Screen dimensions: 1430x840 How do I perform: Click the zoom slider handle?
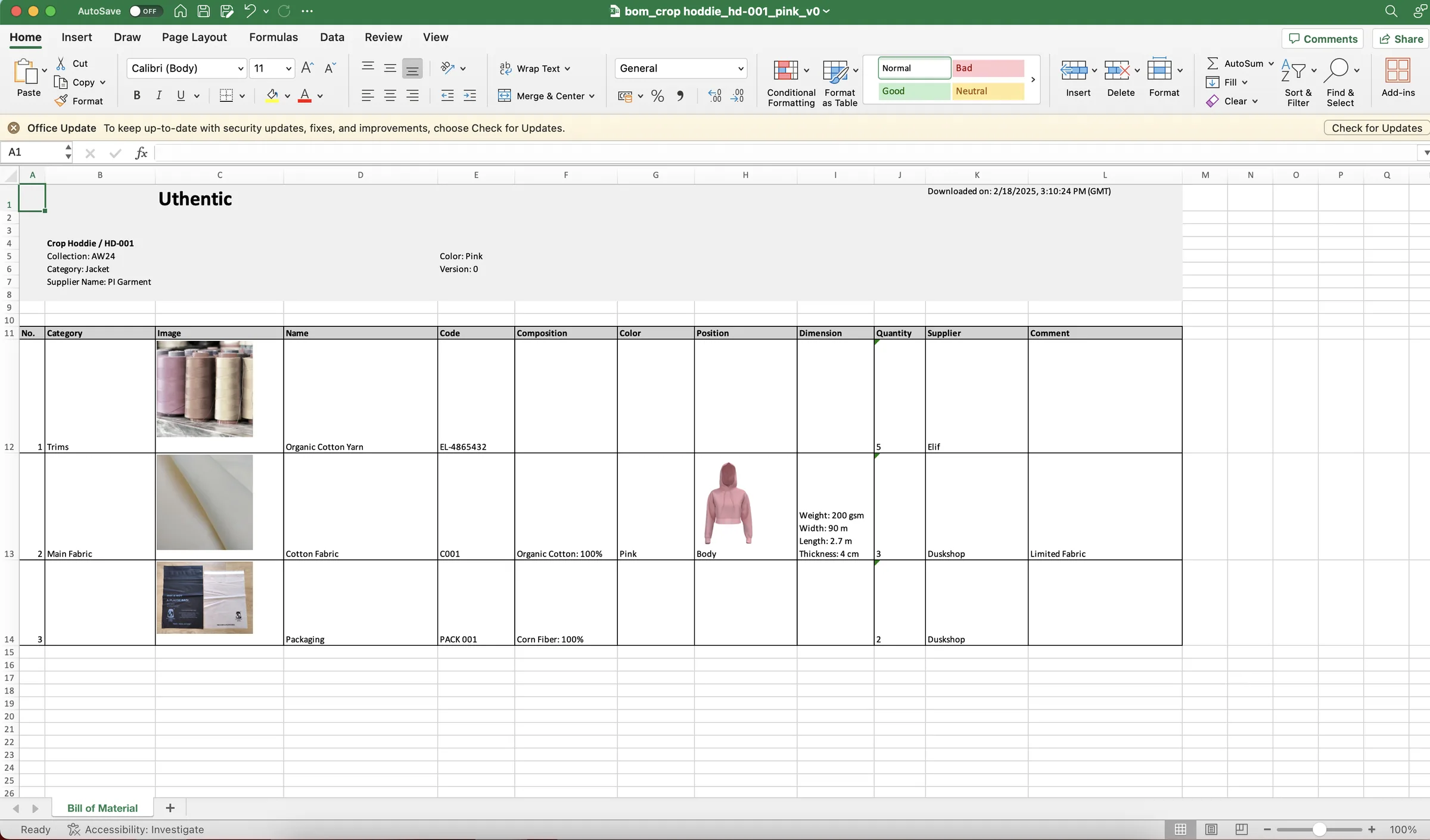1319,829
